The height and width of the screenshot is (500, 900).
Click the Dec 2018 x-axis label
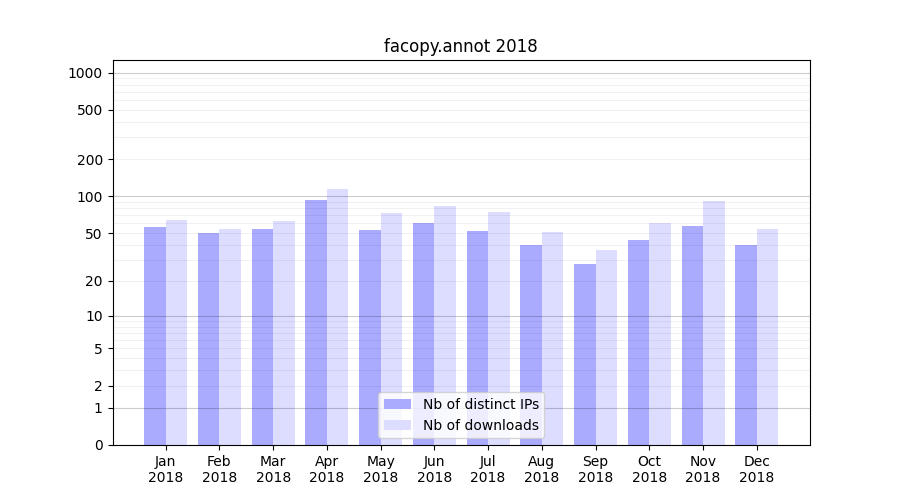tap(757, 469)
